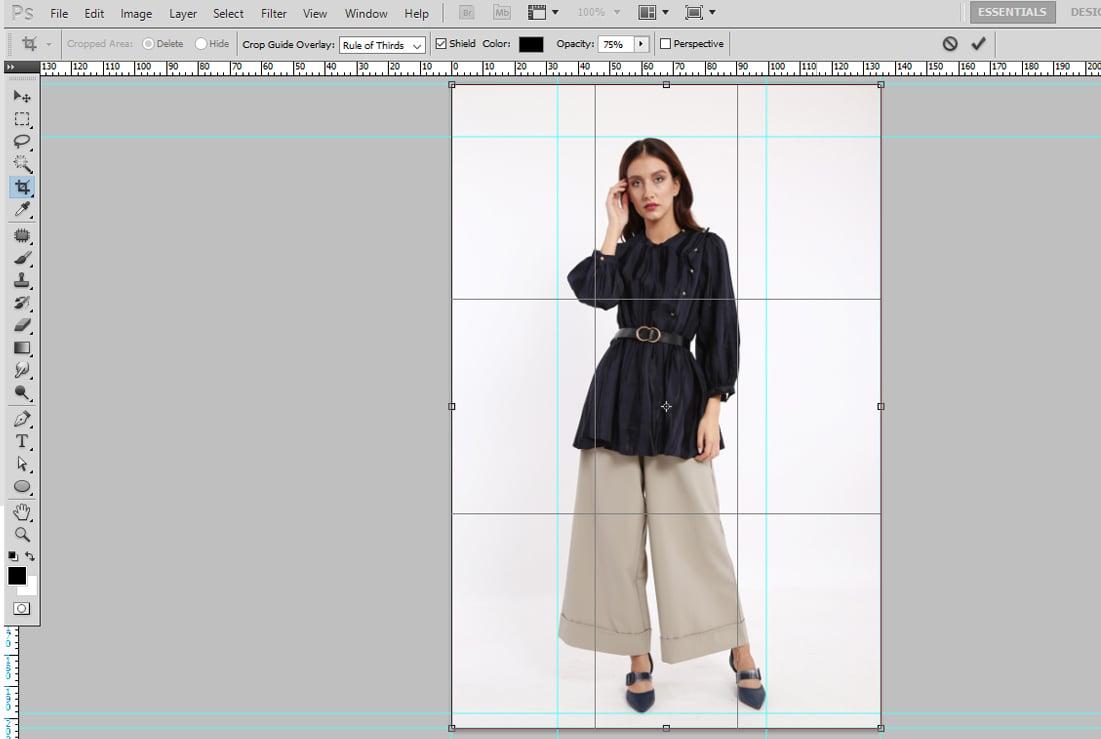Image resolution: width=1101 pixels, height=739 pixels.
Task: Activate the Type tool
Action: tap(22, 441)
